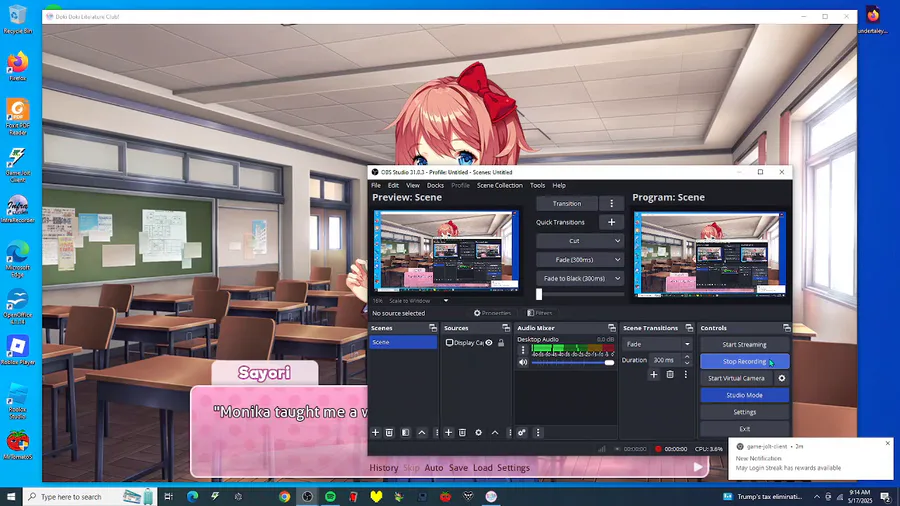Viewport: 900px width, 506px height.
Task: Open Cut quick transition dropdown
Action: click(580, 241)
